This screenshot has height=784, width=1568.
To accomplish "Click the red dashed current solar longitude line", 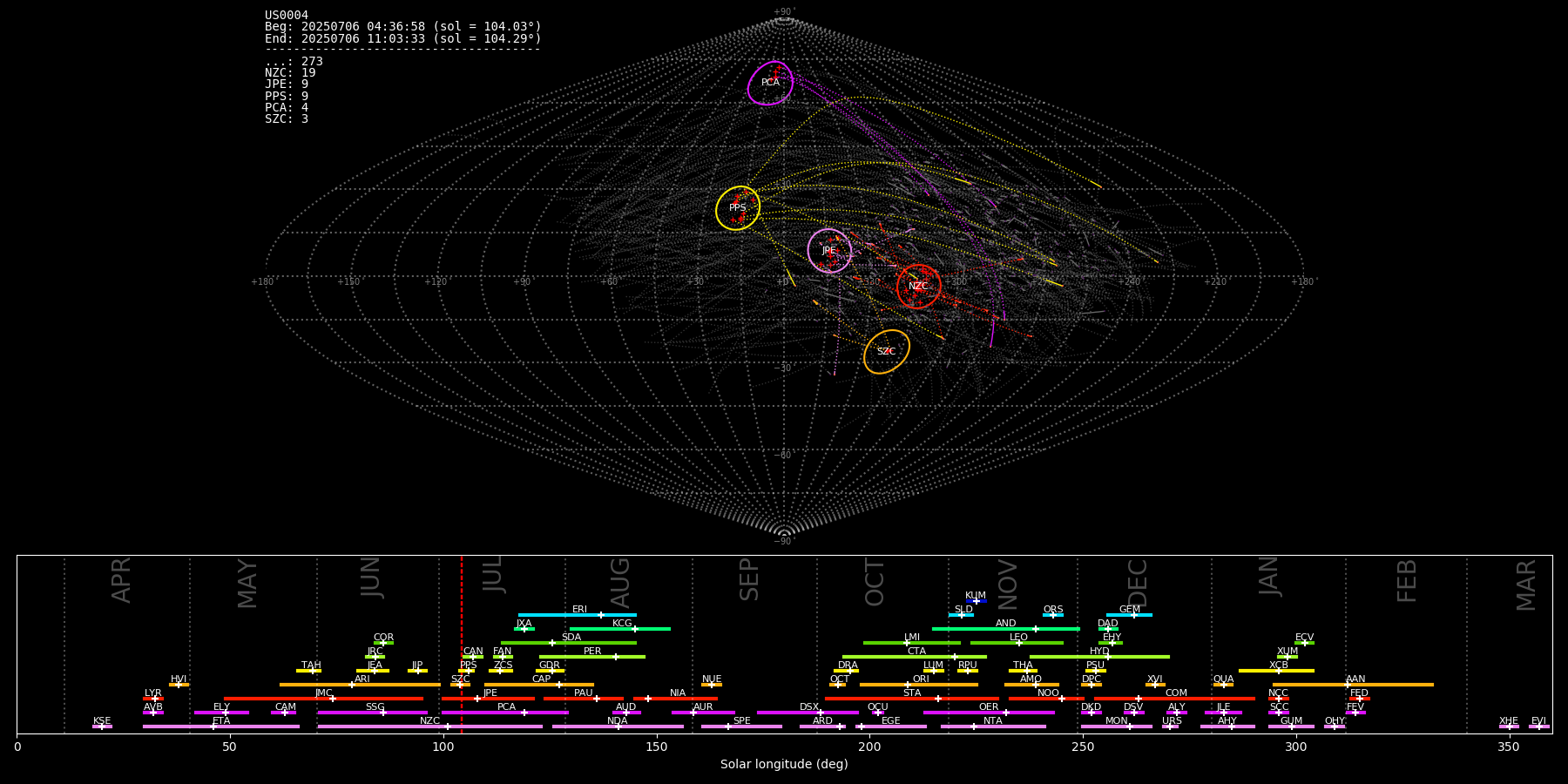I will click(462, 644).
